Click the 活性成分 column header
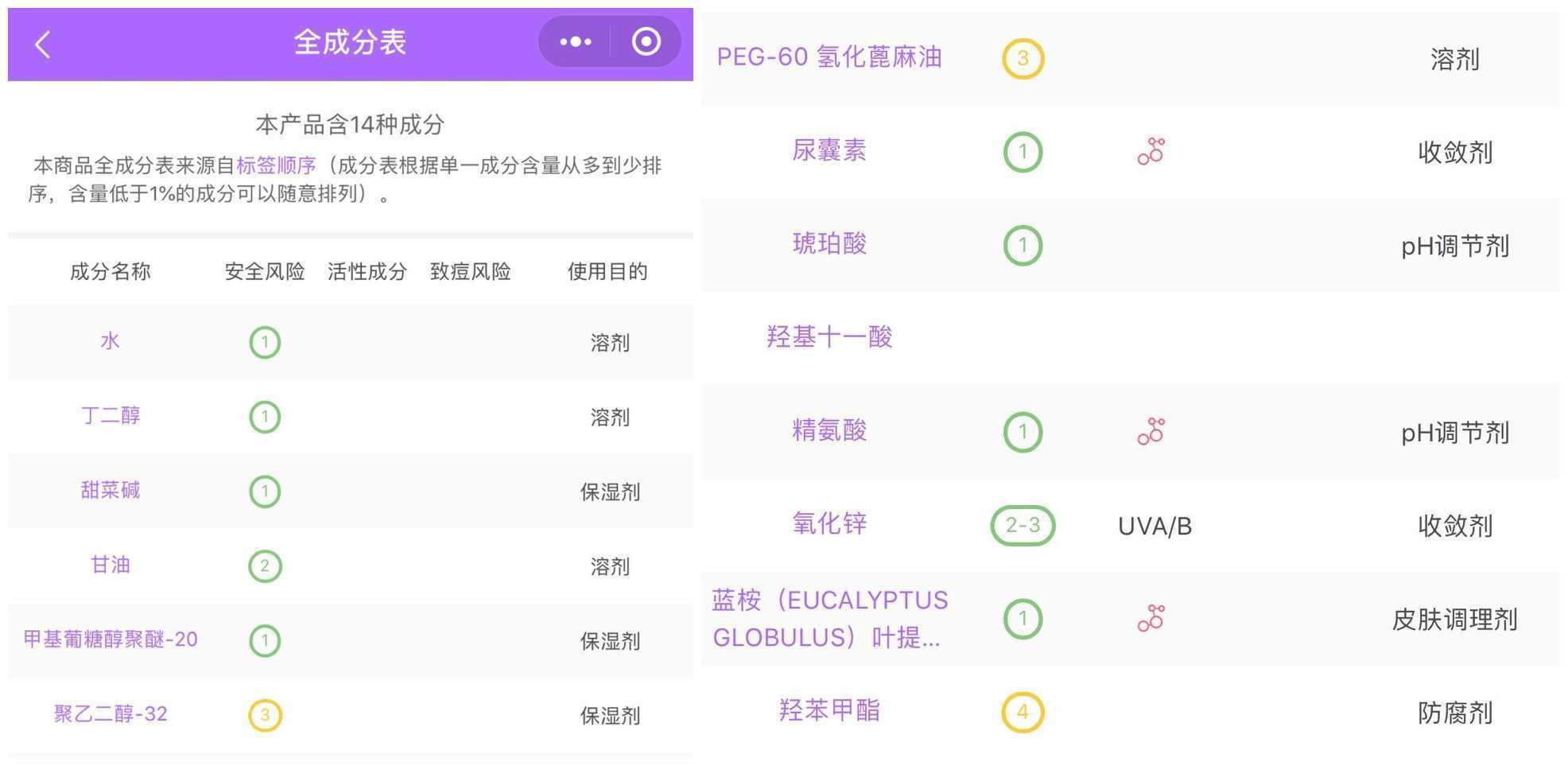Image resolution: width=1568 pixels, height=766 pixels. coord(367,272)
